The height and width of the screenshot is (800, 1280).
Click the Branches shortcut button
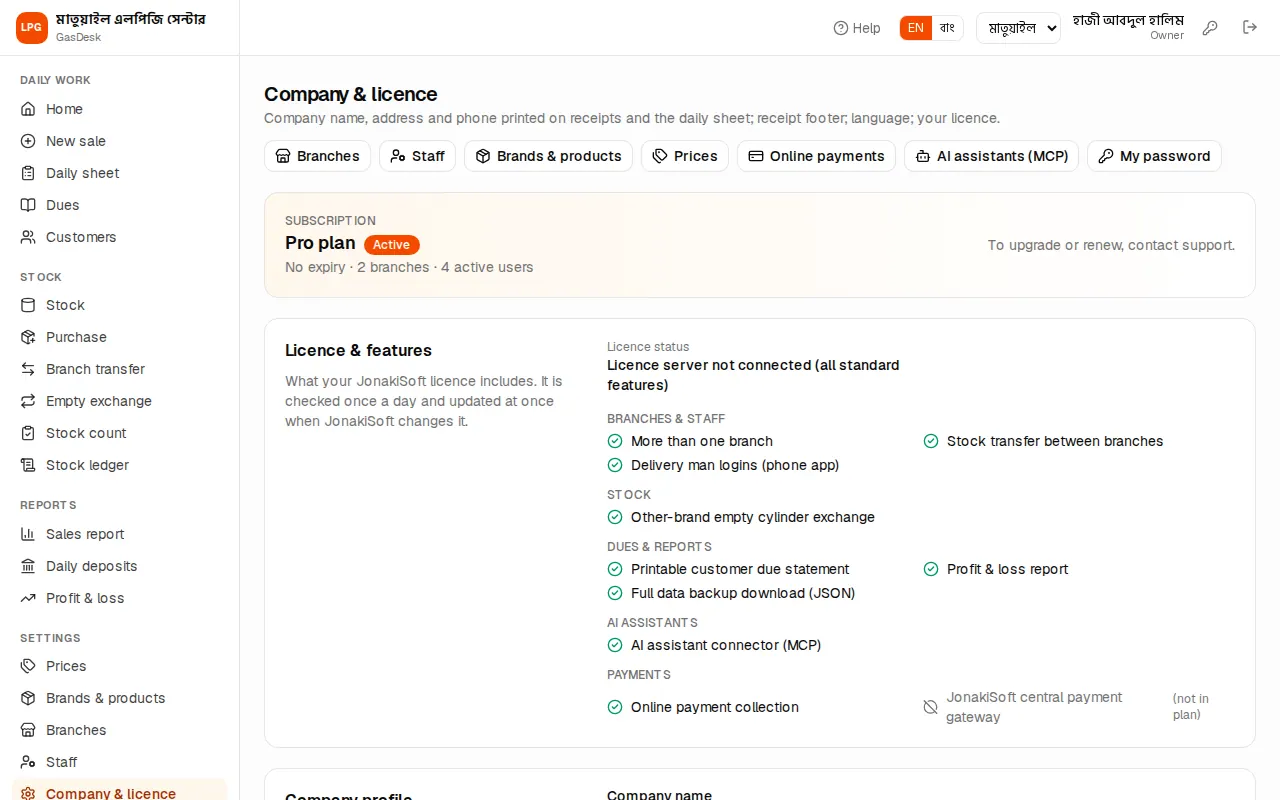point(317,156)
